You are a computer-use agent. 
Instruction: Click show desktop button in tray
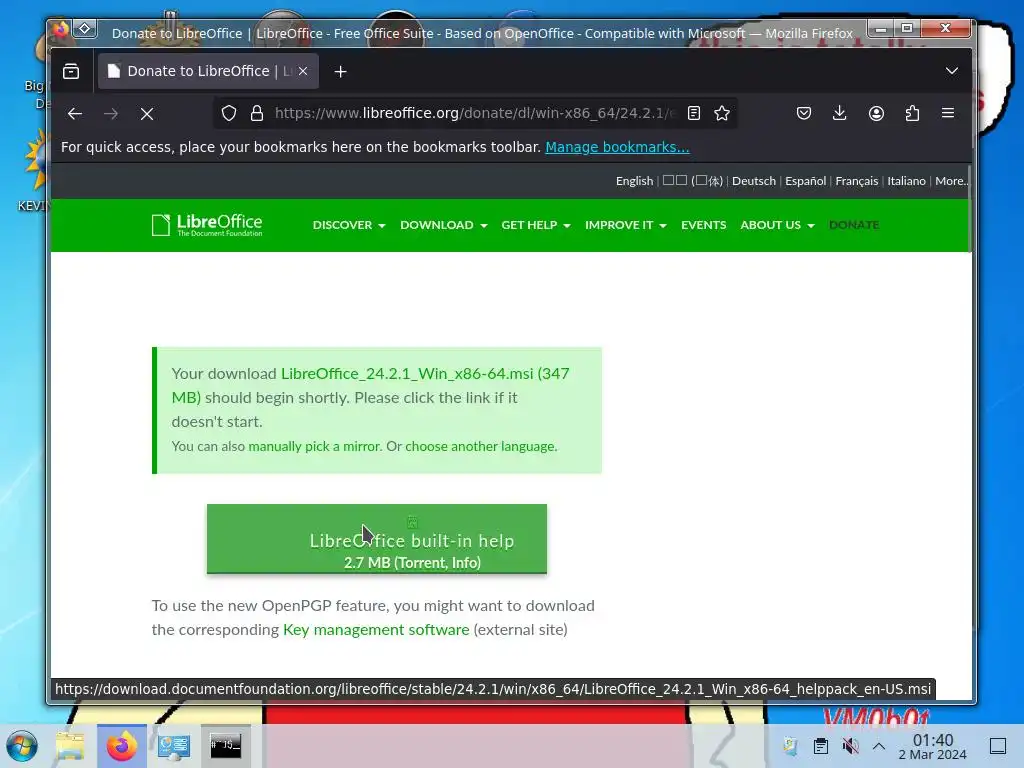click(998, 746)
